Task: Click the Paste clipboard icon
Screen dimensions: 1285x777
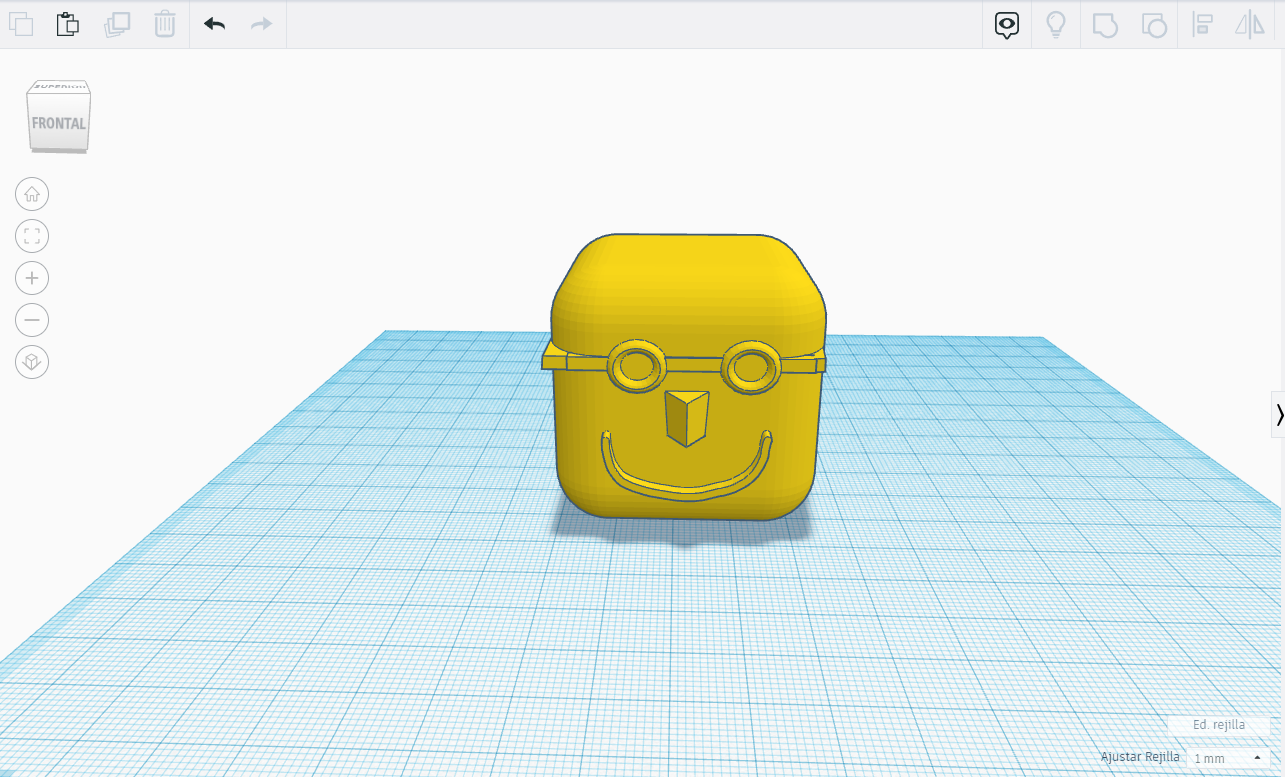Action: tap(67, 24)
